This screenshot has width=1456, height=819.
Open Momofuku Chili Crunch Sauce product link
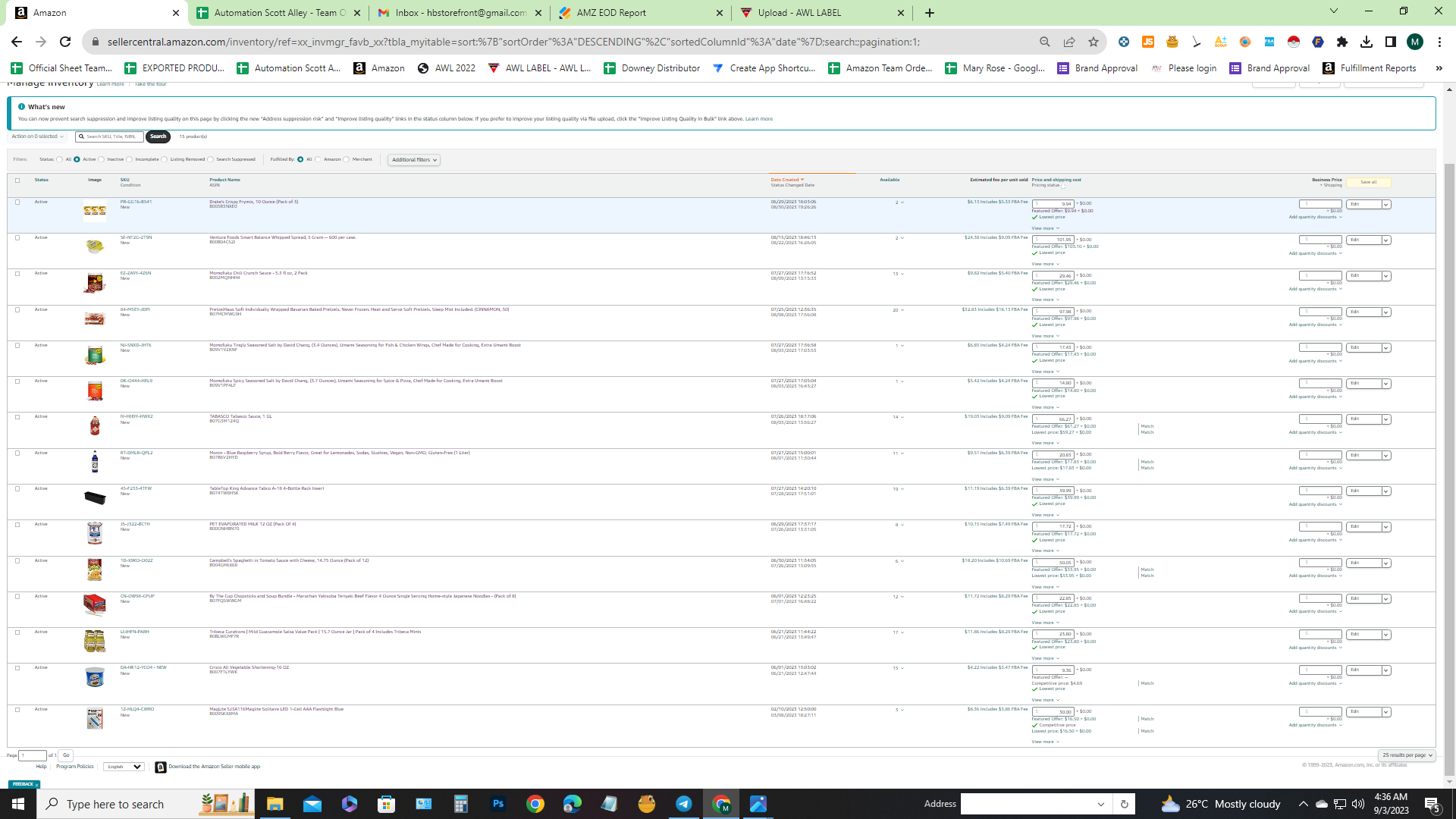[259, 273]
